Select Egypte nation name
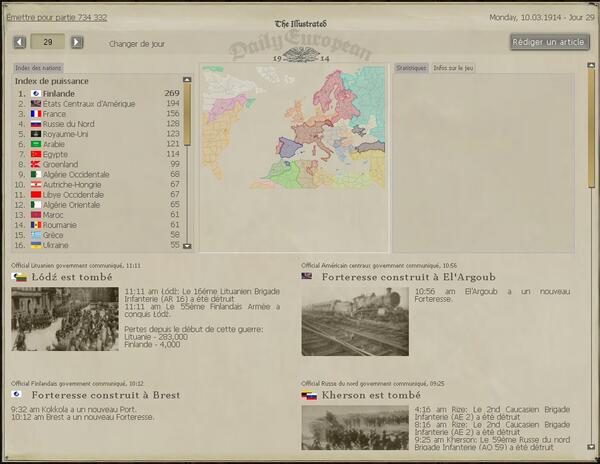Image resolution: width=600 pixels, height=464 pixels. tap(55, 154)
